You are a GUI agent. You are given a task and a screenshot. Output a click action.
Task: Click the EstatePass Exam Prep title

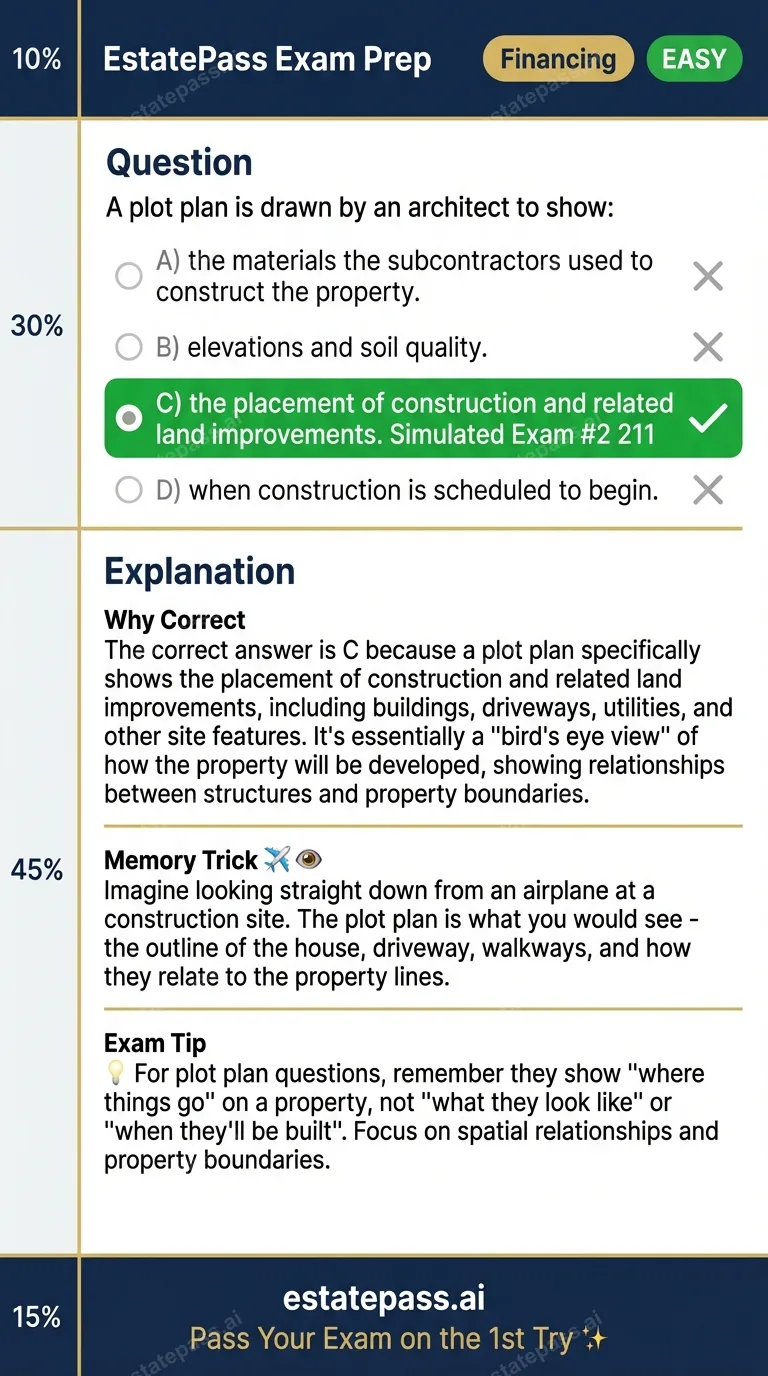[x=267, y=60]
